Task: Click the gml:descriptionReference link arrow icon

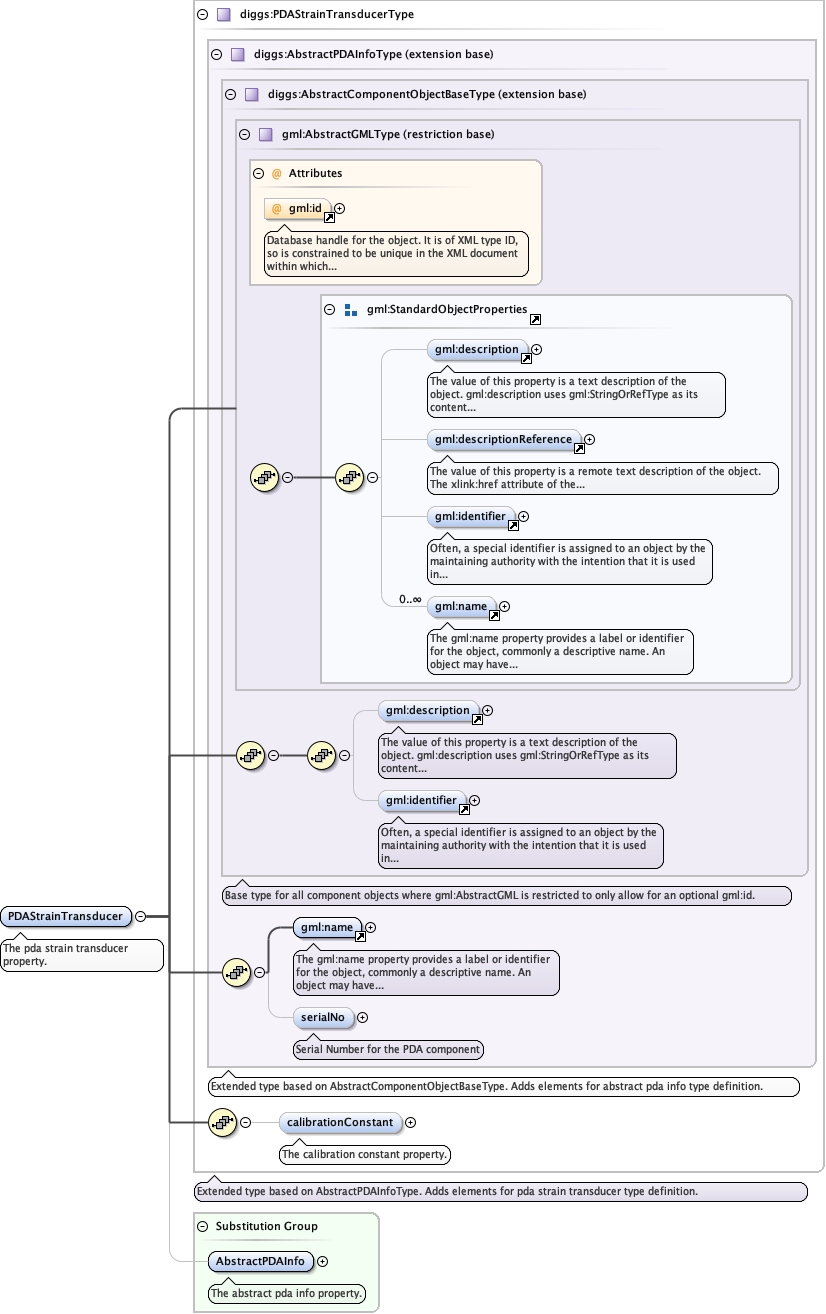Action: pos(578,448)
